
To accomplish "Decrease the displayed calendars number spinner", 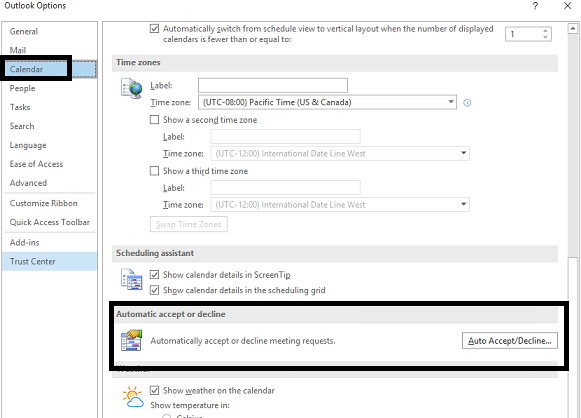I will coord(545,37).
